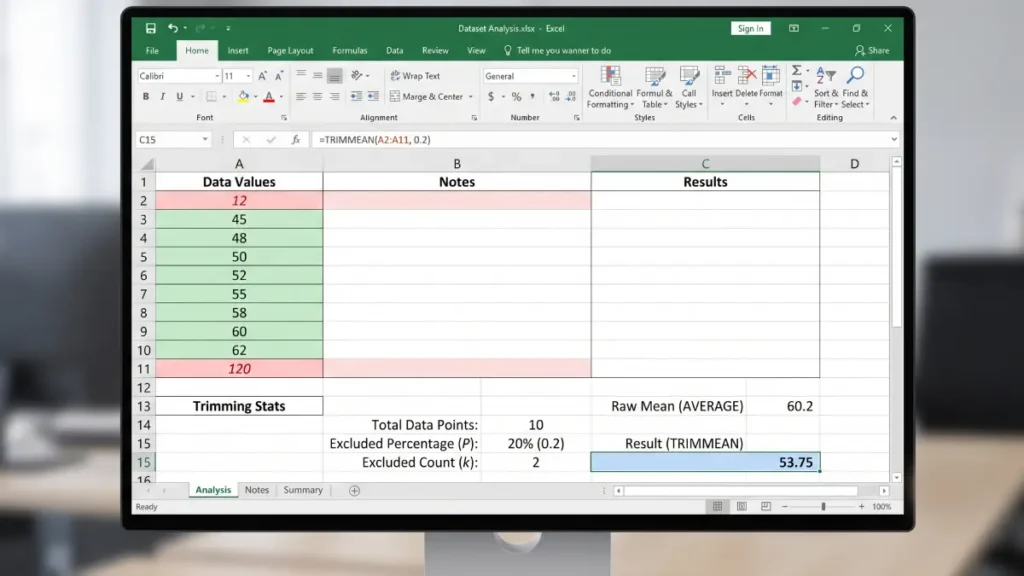Click the Save icon in title bar
Image resolution: width=1024 pixels, height=576 pixels.
[151, 28]
